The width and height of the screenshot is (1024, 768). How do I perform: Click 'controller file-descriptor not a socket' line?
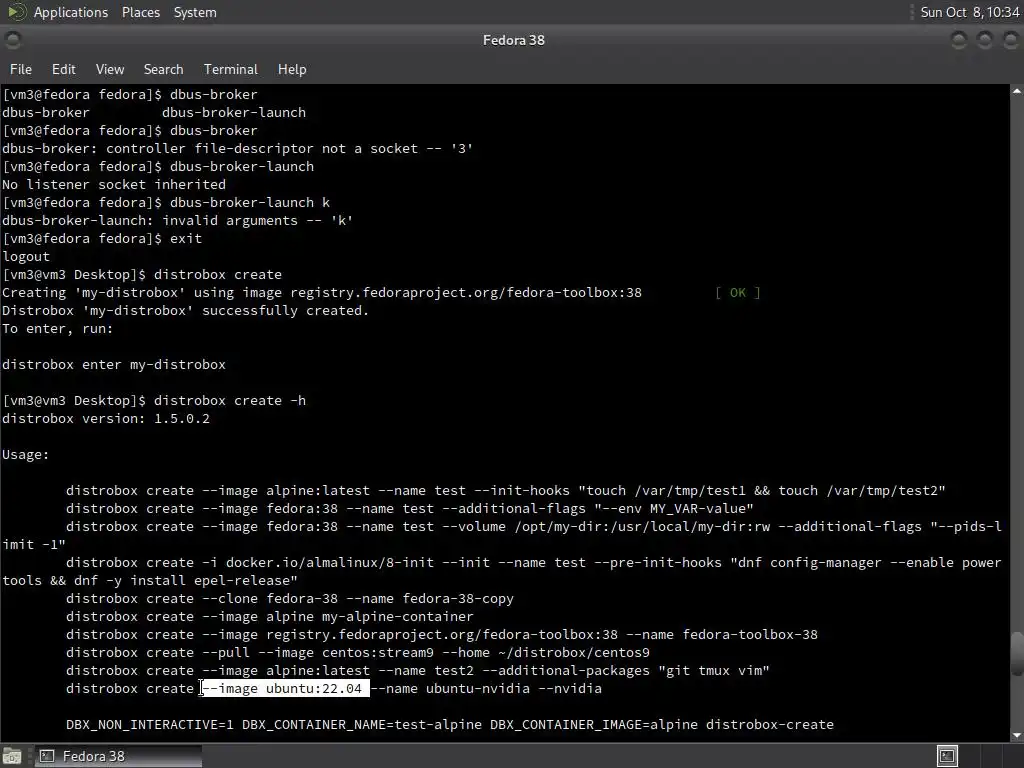[x=238, y=148]
